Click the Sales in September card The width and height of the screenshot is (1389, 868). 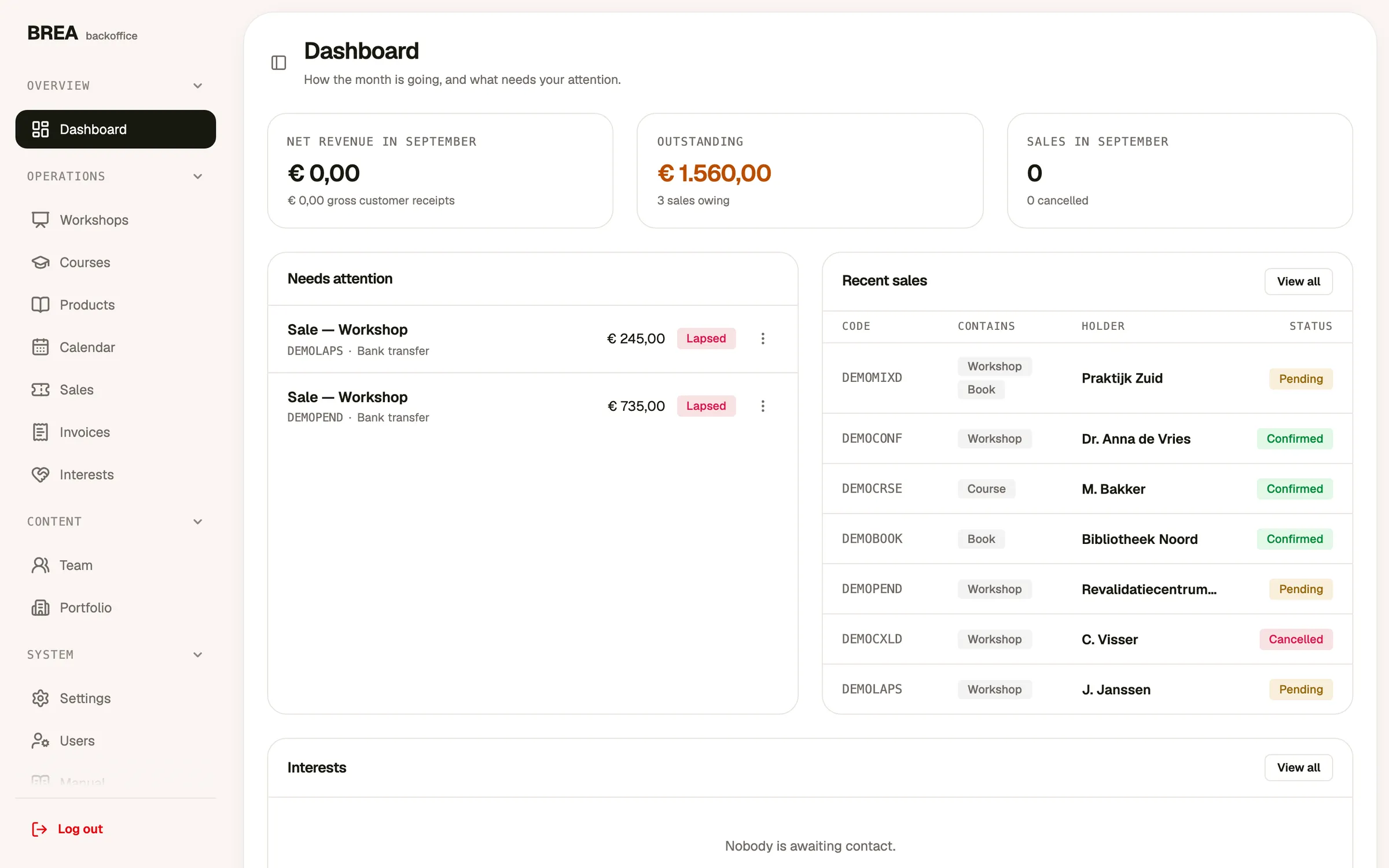pos(1179,171)
